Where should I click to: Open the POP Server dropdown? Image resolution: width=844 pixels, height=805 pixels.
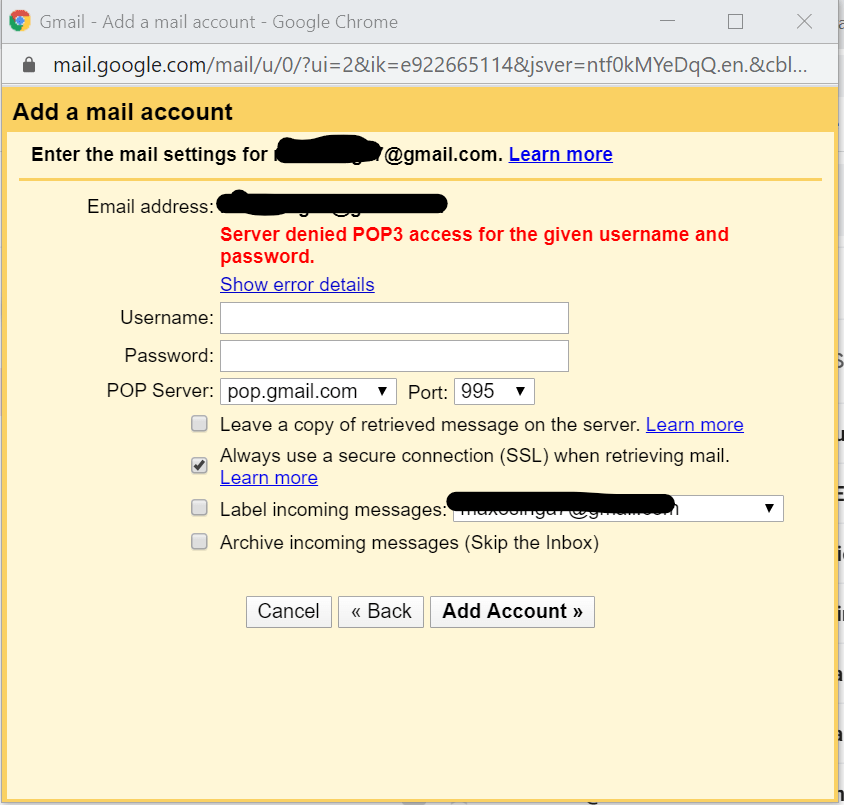[x=308, y=391]
